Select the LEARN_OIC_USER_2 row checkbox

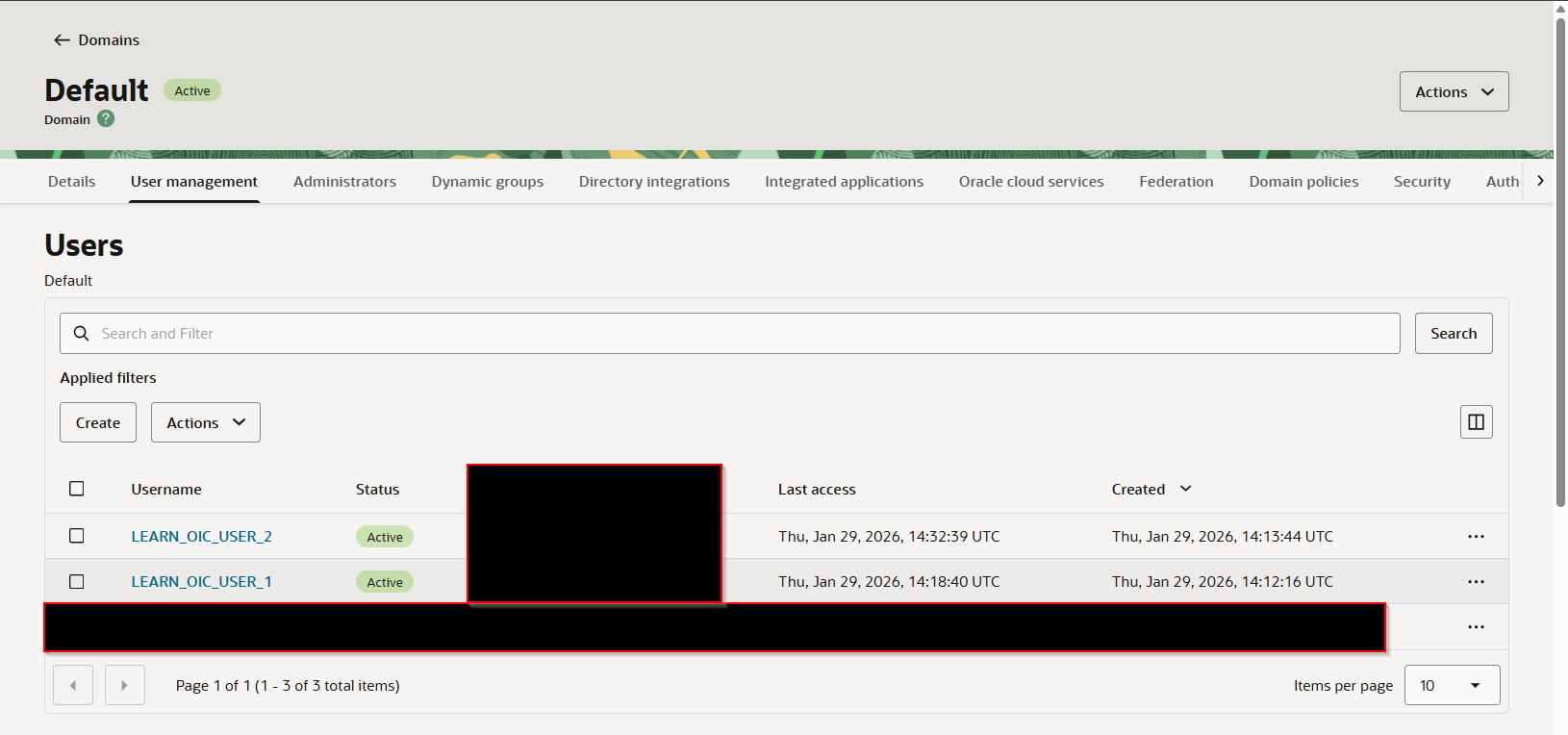pyautogui.click(x=77, y=536)
